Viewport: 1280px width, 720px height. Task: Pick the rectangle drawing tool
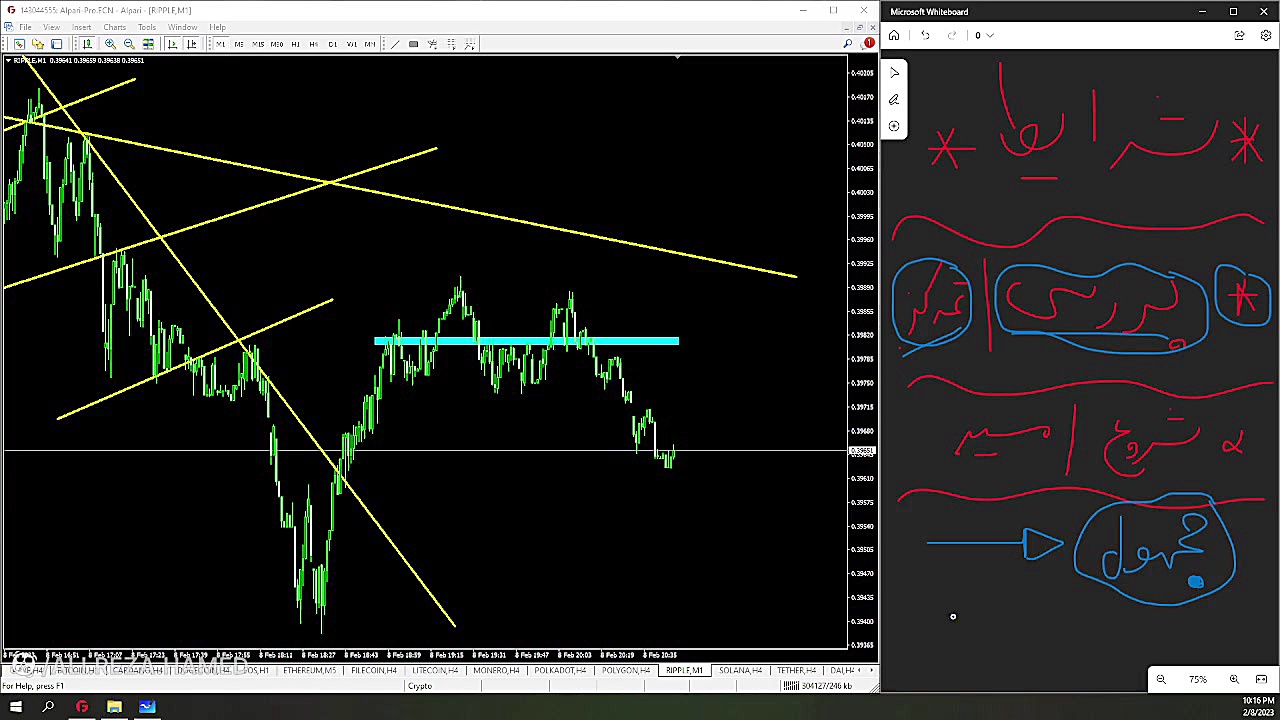pos(413,44)
